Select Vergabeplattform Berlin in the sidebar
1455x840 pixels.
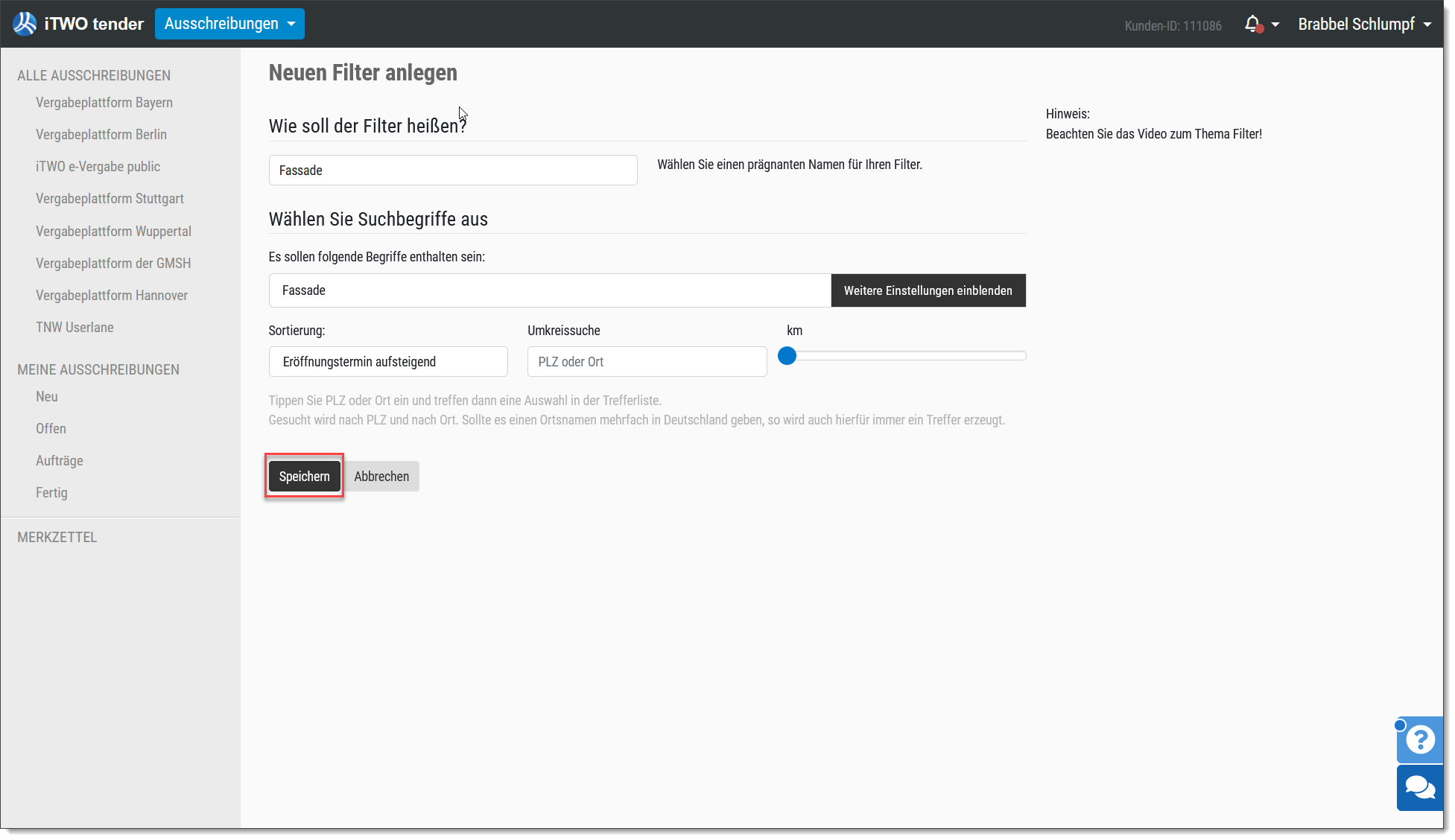click(x=101, y=135)
